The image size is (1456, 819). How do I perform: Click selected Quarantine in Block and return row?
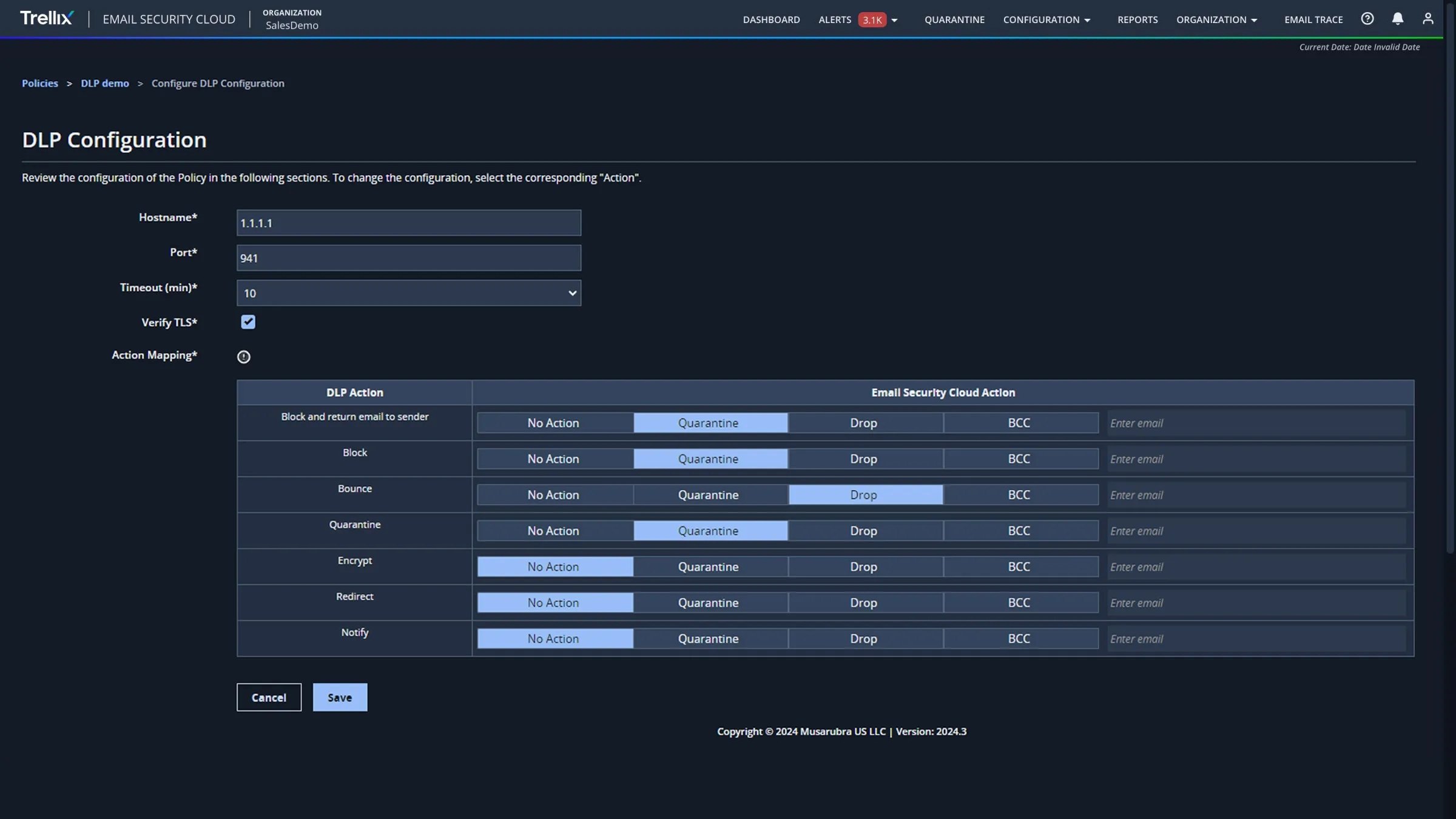[710, 423]
